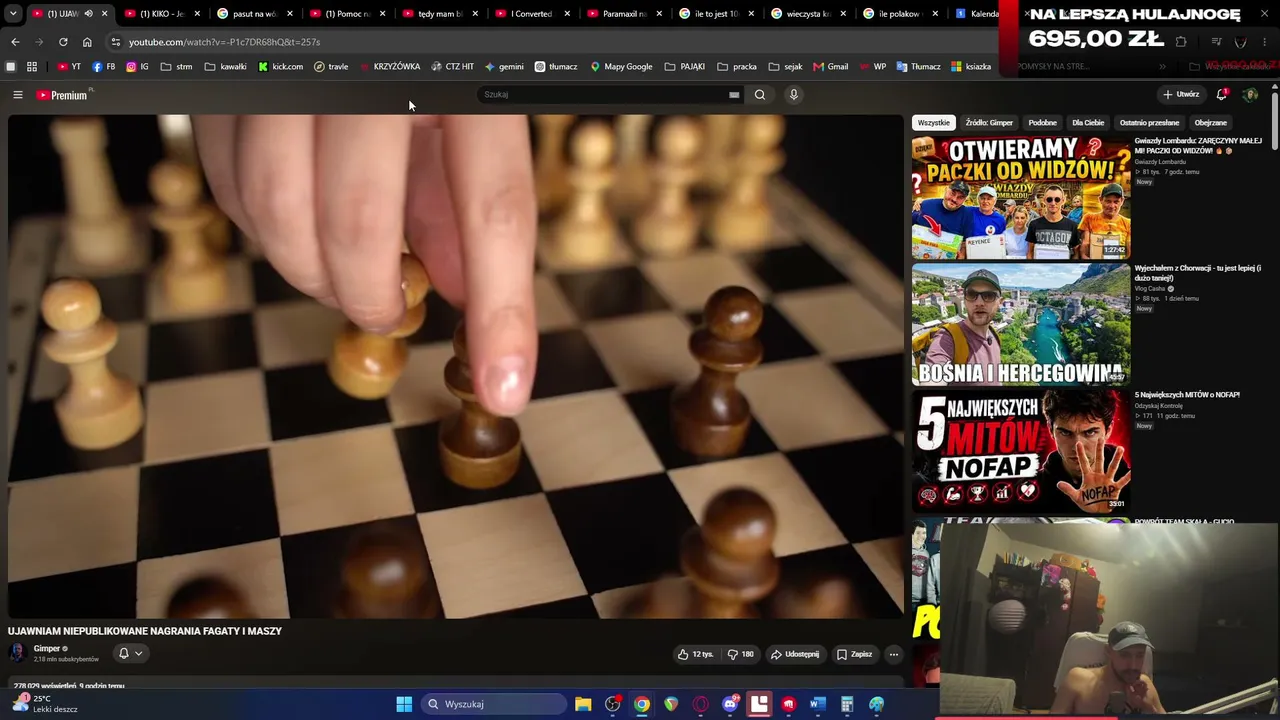Focus the Szukaj search field
The width and height of the screenshot is (1280, 720).
pyautogui.click(x=605, y=95)
